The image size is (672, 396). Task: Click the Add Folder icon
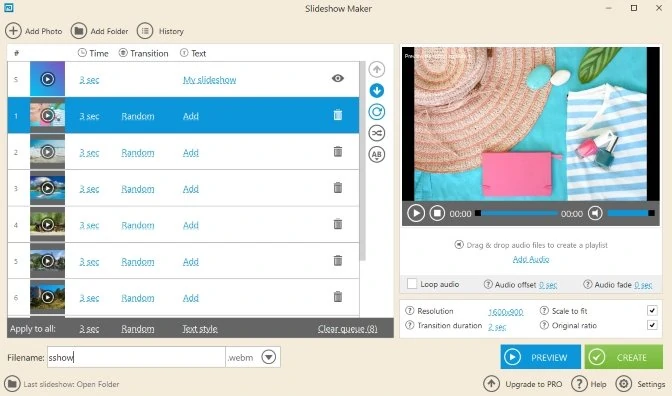[78, 31]
